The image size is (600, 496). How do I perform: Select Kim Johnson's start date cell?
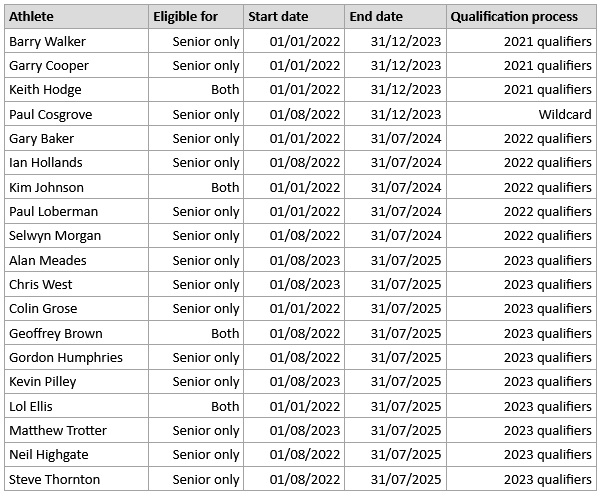[x=294, y=187]
